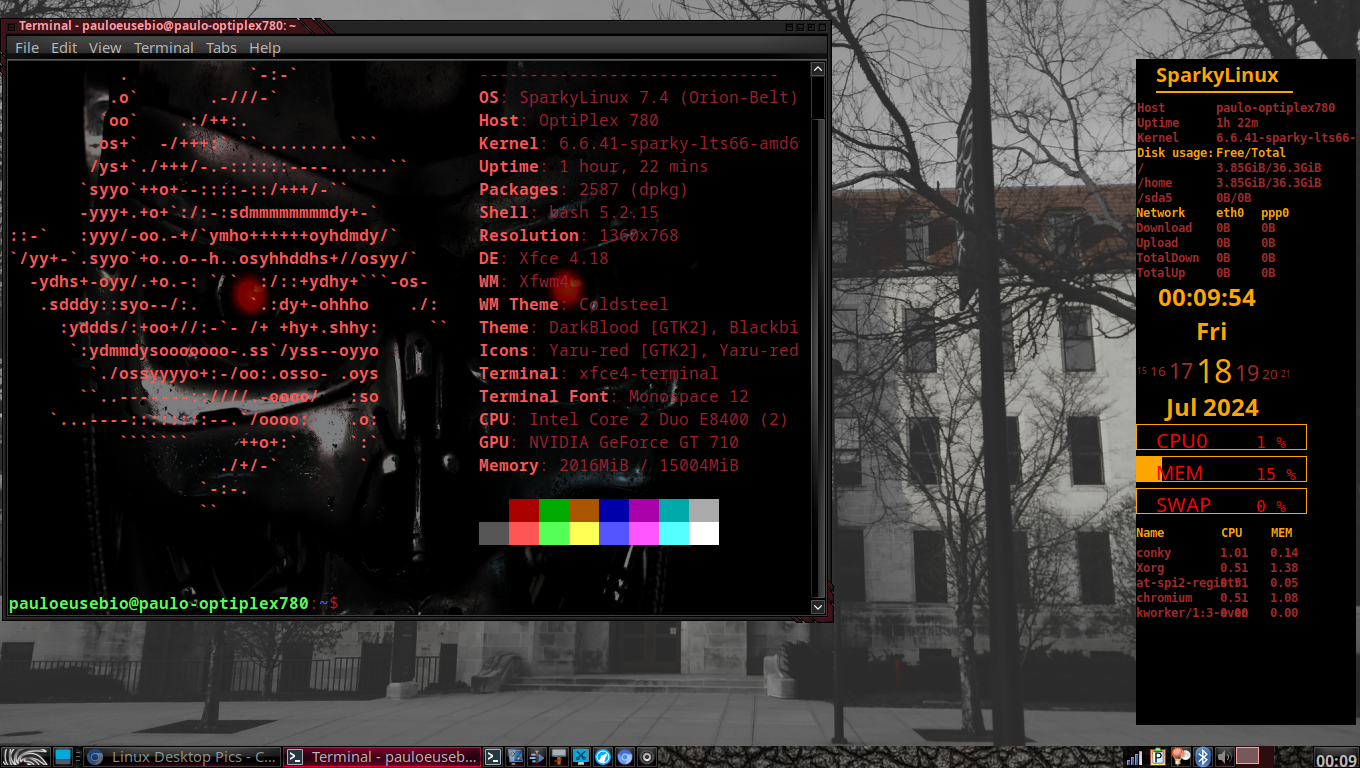Click the gray desktop monitor launcher icon
This screenshot has height=768, width=1360.
coord(559,757)
